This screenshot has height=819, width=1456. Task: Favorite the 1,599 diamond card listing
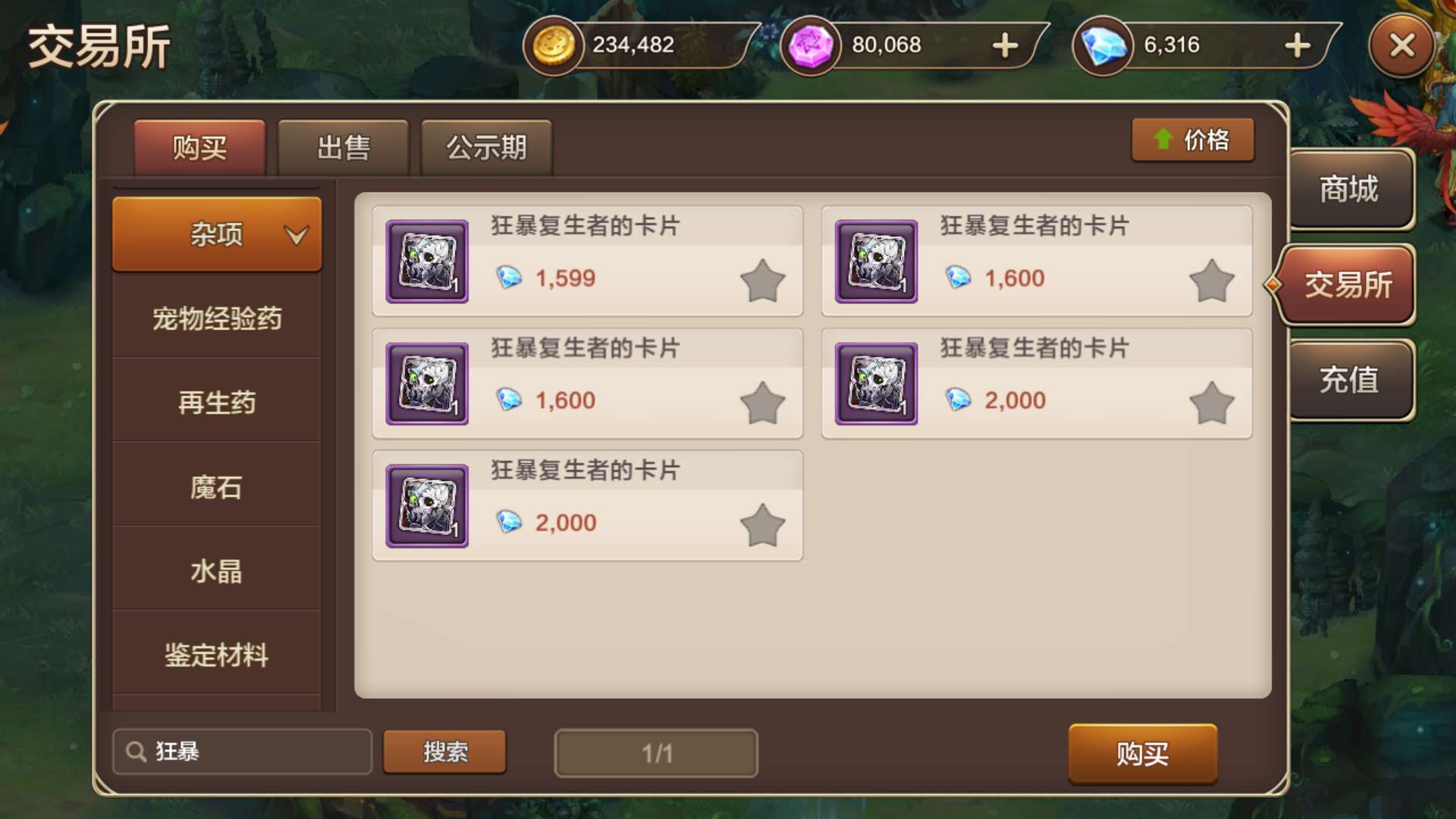[x=762, y=281]
